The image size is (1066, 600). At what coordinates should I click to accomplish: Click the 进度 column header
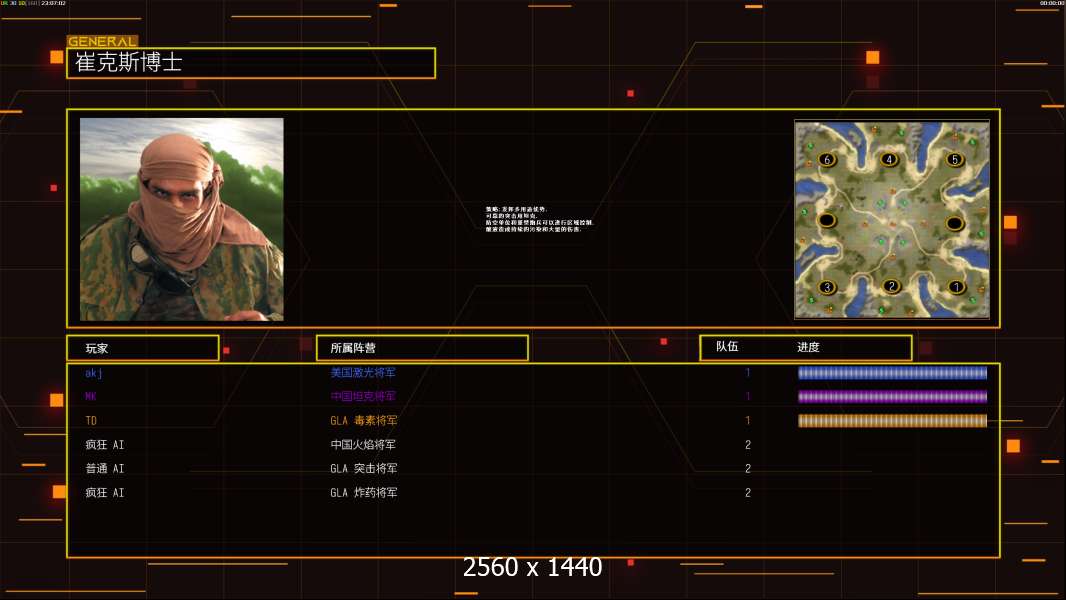pyautogui.click(x=808, y=347)
